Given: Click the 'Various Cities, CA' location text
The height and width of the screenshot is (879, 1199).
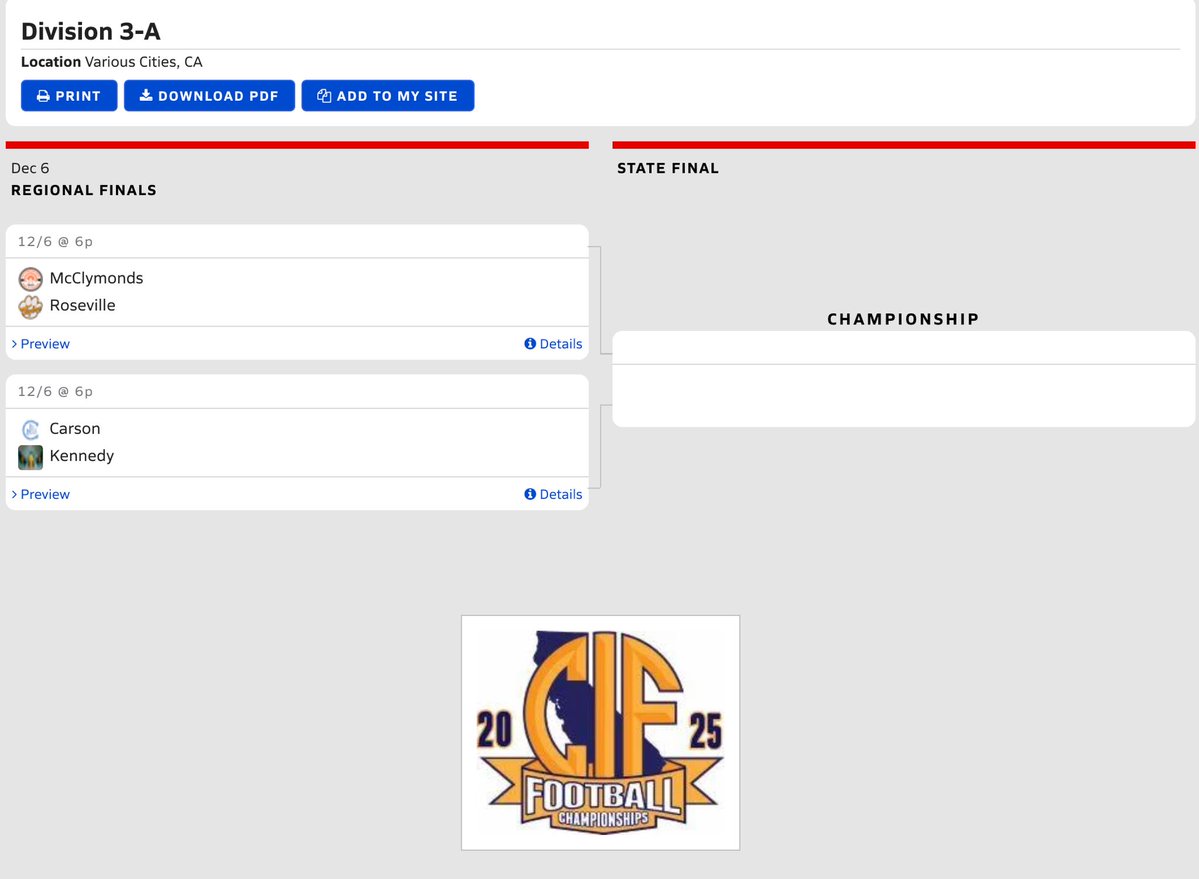Looking at the screenshot, I should pyautogui.click(x=144, y=62).
